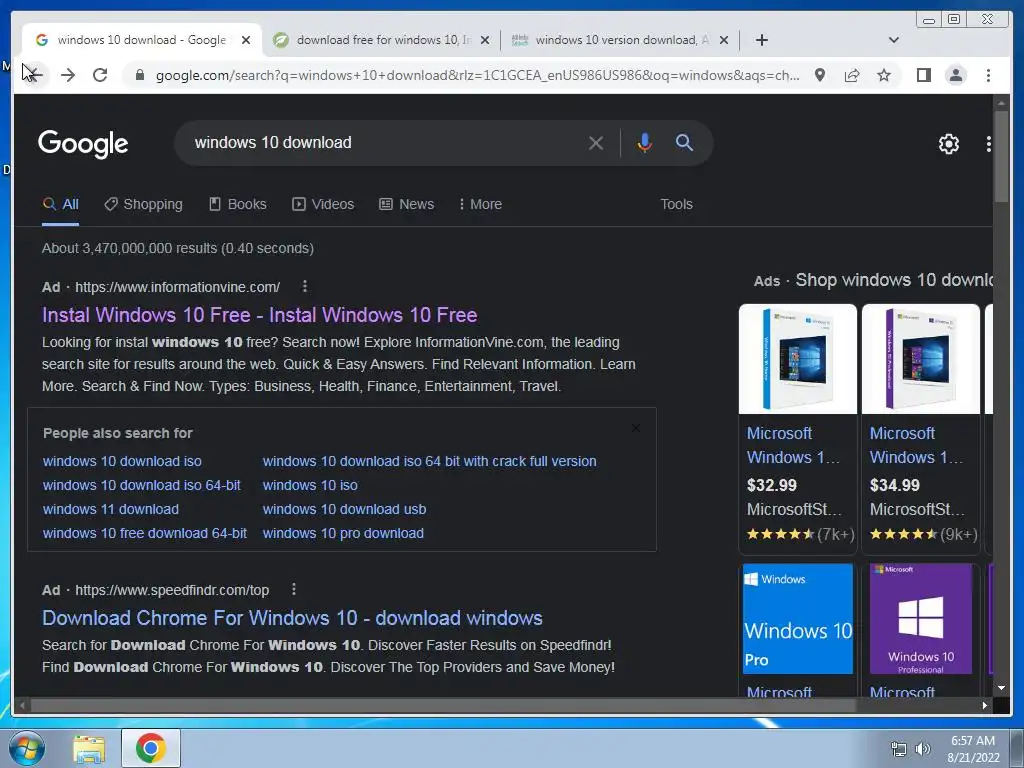This screenshot has height=768, width=1024.
Task: Open a new browser tab
Action: tap(761, 40)
